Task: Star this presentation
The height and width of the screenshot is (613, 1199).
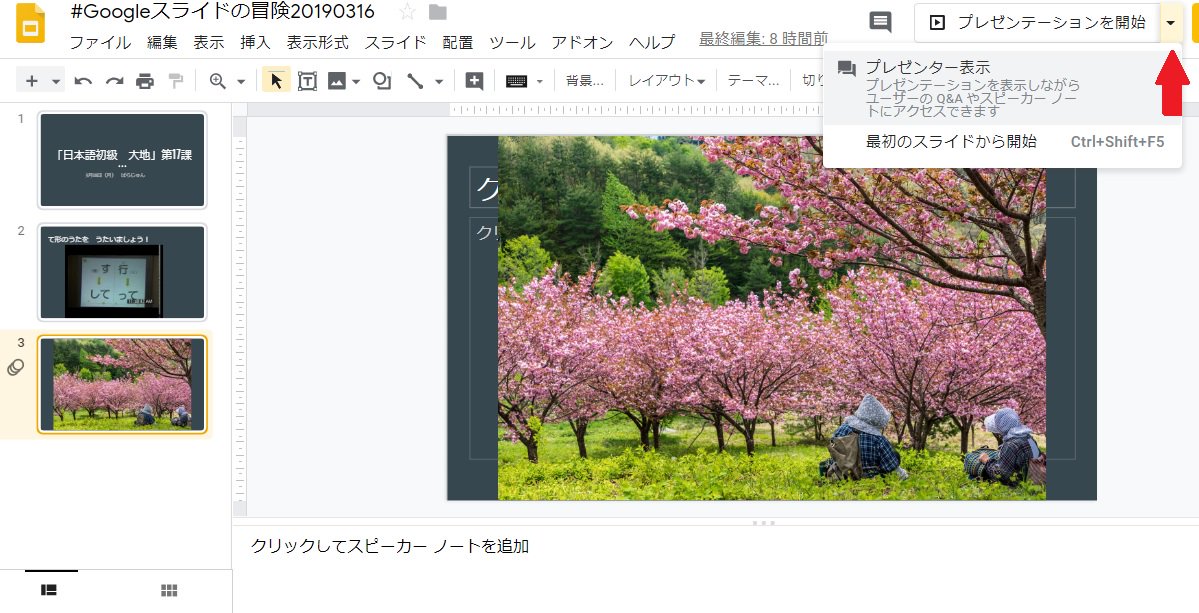Action: point(408,12)
